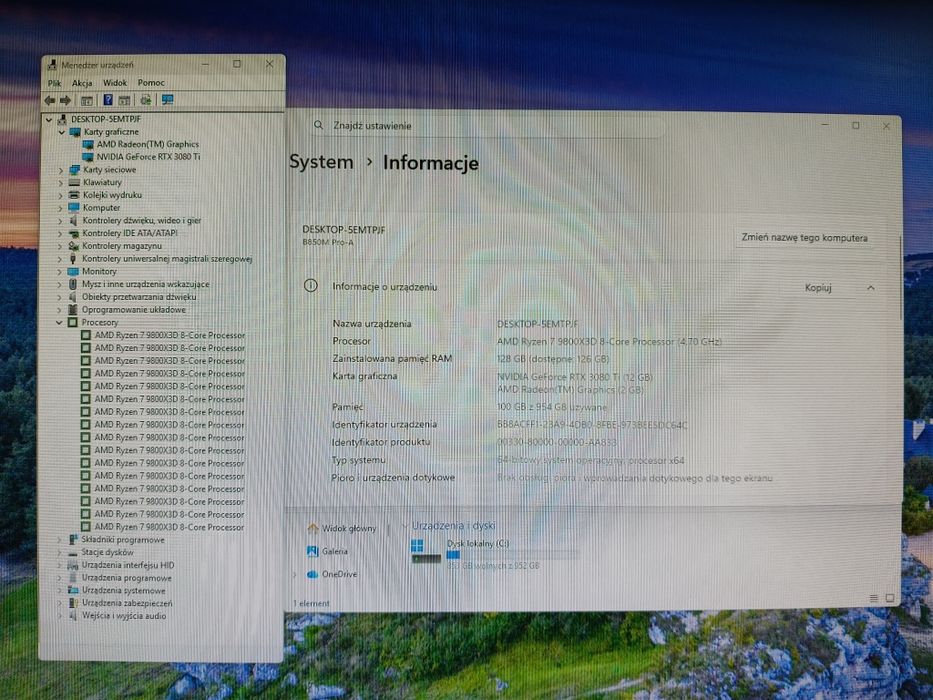
Task: Collapse Urządzenia i dyski group in Explorer
Action: click(404, 526)
